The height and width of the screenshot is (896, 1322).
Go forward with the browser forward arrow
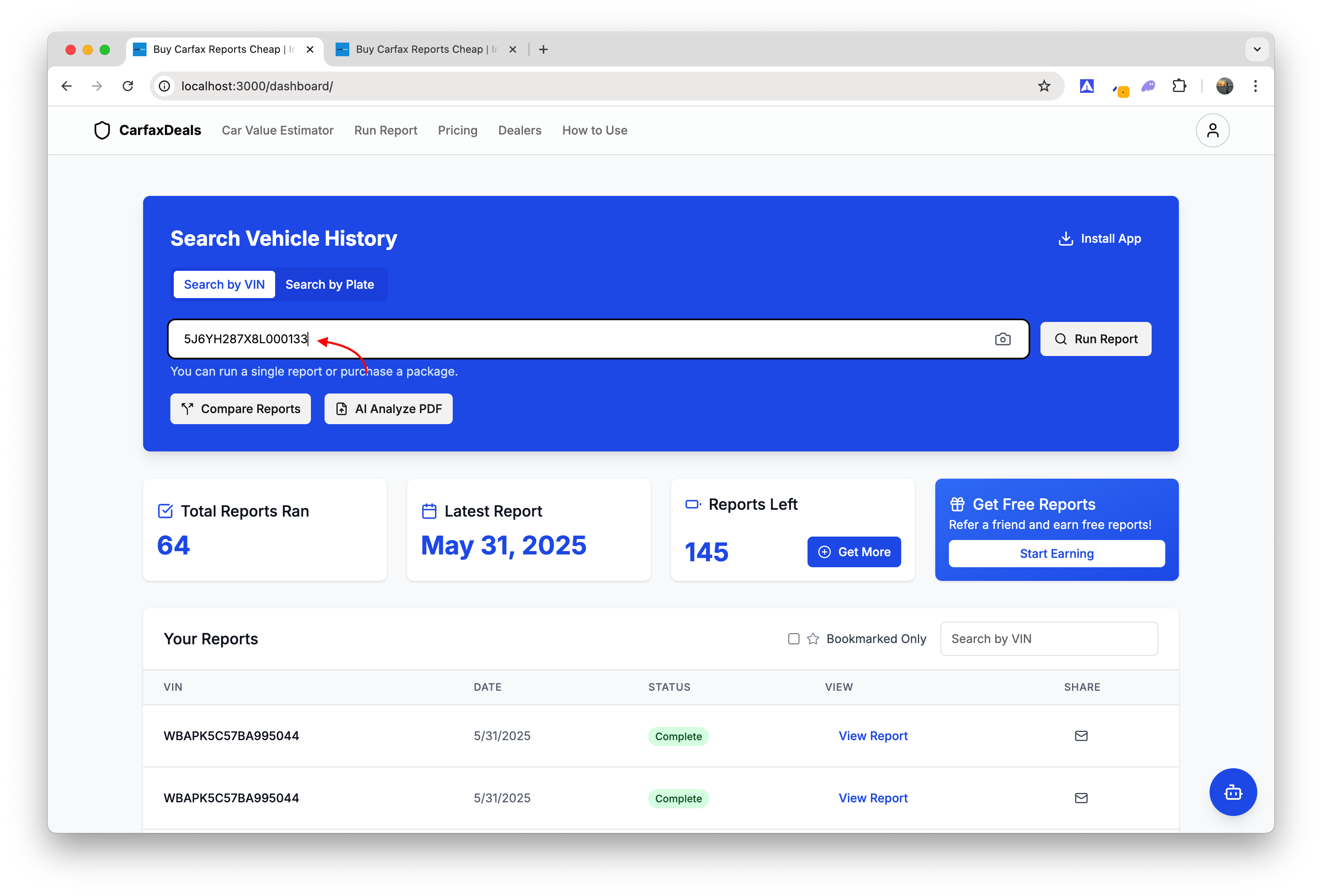[97, 86]
